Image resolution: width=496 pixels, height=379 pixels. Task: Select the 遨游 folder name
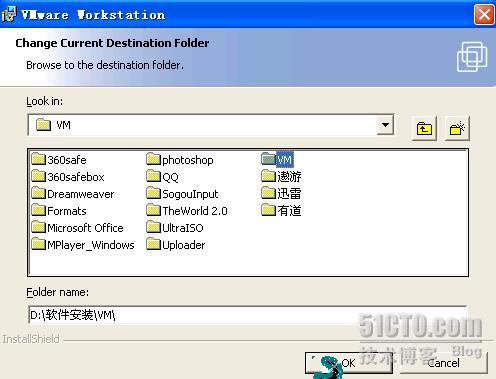(x=289, y=177)
